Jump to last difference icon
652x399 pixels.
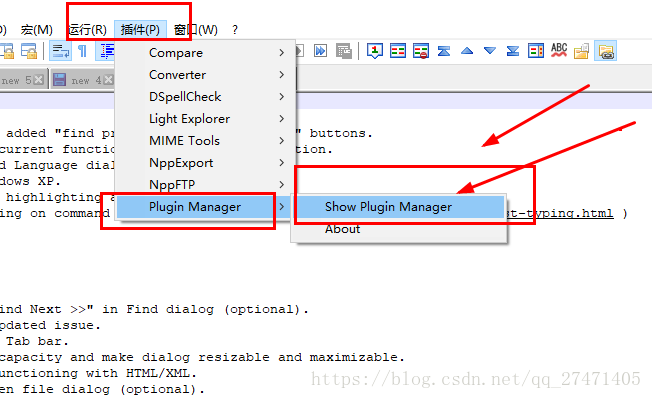pyautogui.click(x=513, y=51)
